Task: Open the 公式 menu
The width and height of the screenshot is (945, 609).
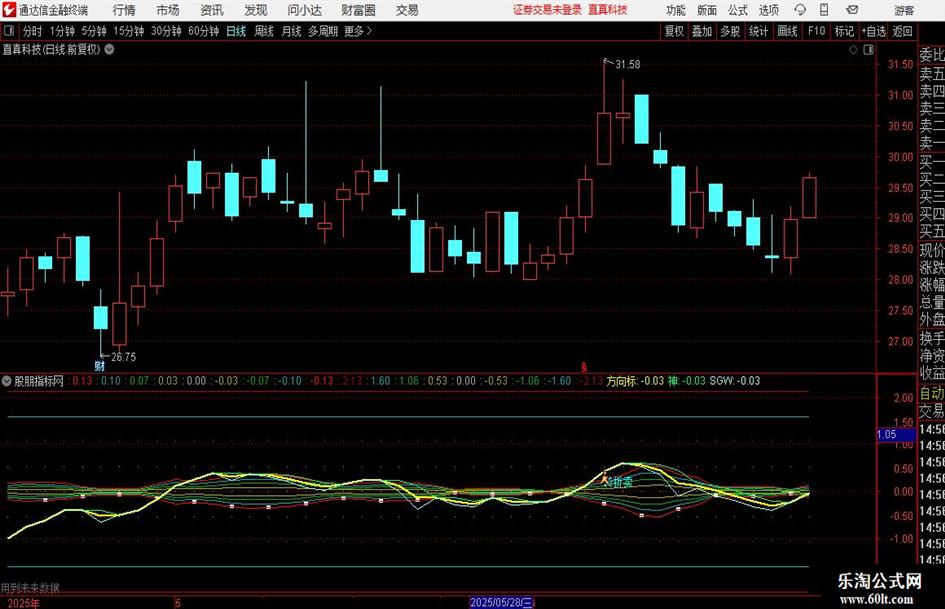Action: tap(738, 10)
